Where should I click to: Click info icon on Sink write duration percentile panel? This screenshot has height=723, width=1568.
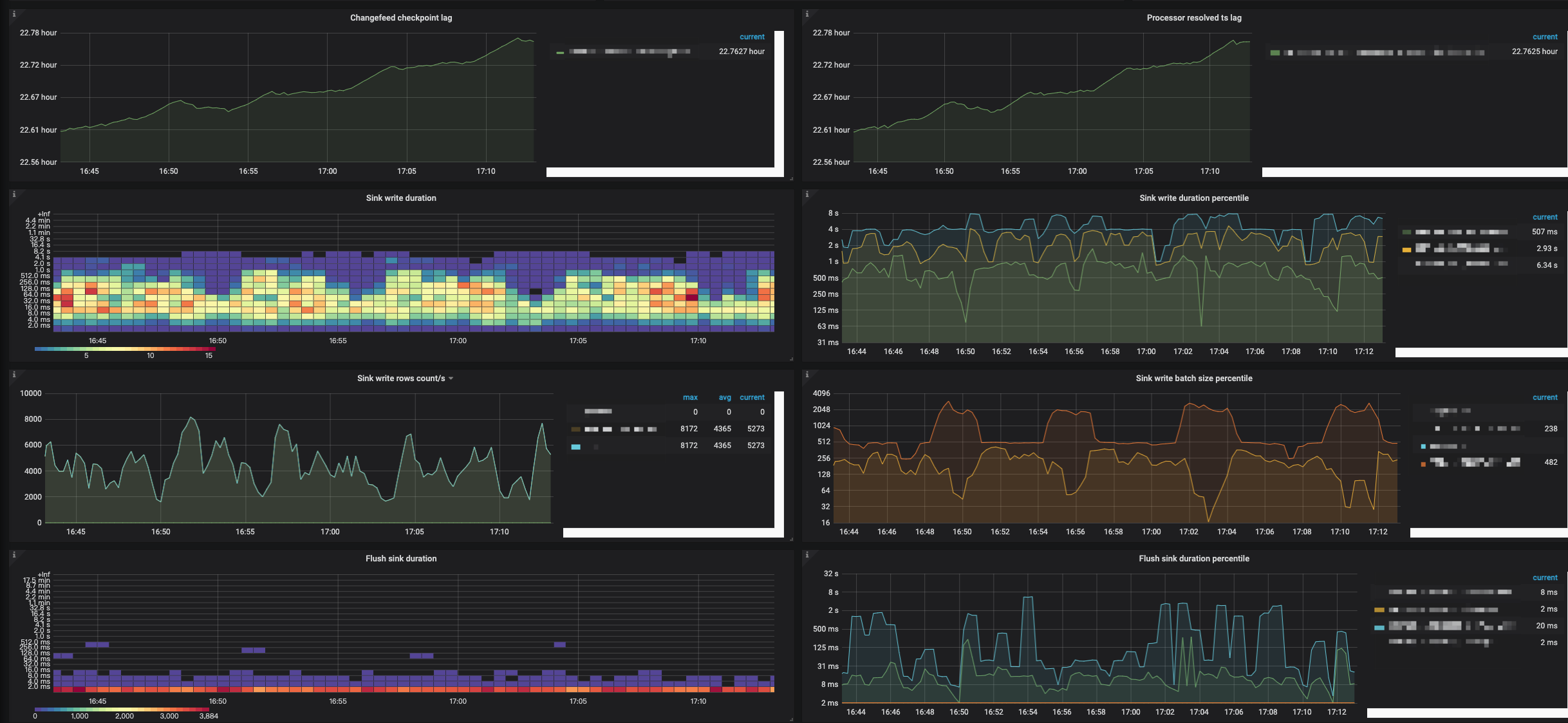(x=807, y=194)
